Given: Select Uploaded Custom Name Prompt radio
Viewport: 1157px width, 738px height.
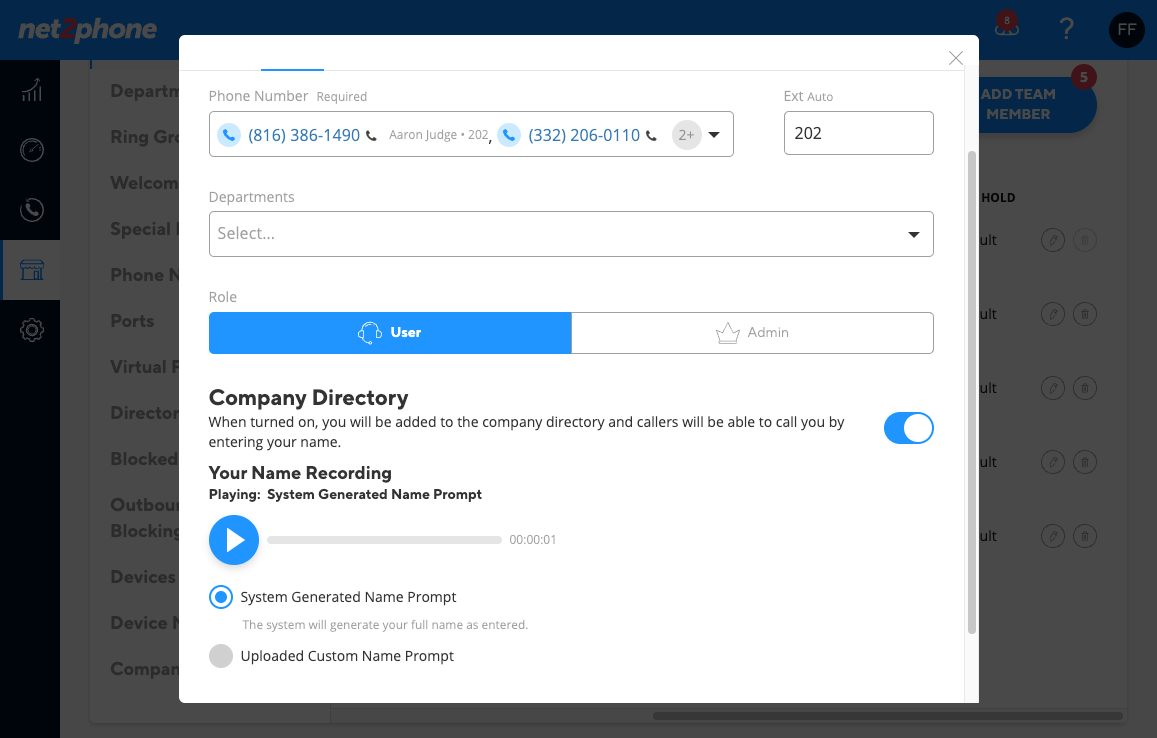Looking at the screenshot, I should tap(221, 655).
